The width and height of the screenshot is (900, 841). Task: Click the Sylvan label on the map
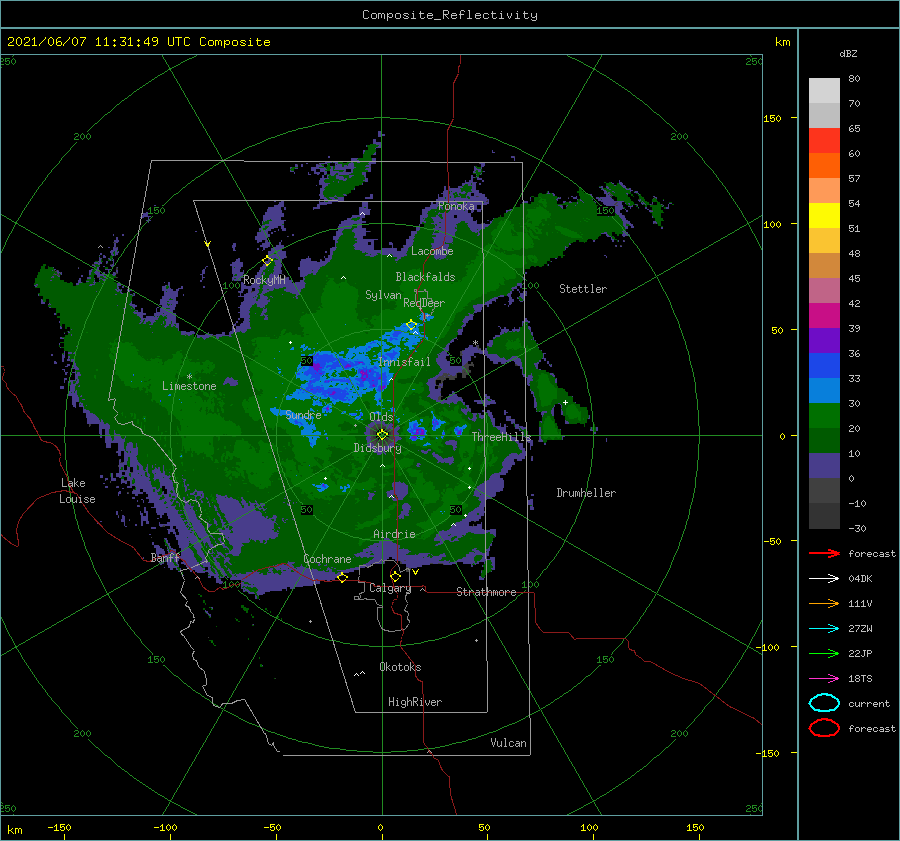click(x=383, y=295)
